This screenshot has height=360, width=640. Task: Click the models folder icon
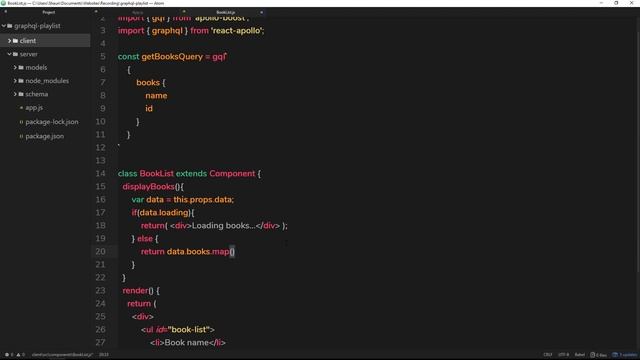(x=21, y=67)
